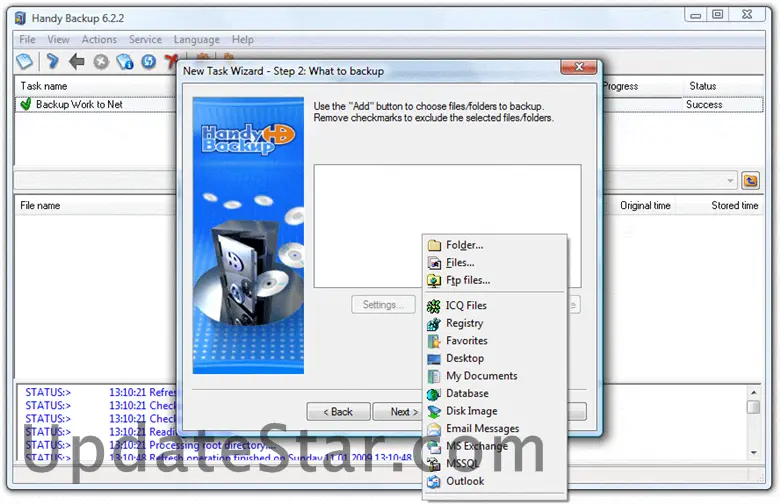Click the Files icon in popup menu

[434, 263]
